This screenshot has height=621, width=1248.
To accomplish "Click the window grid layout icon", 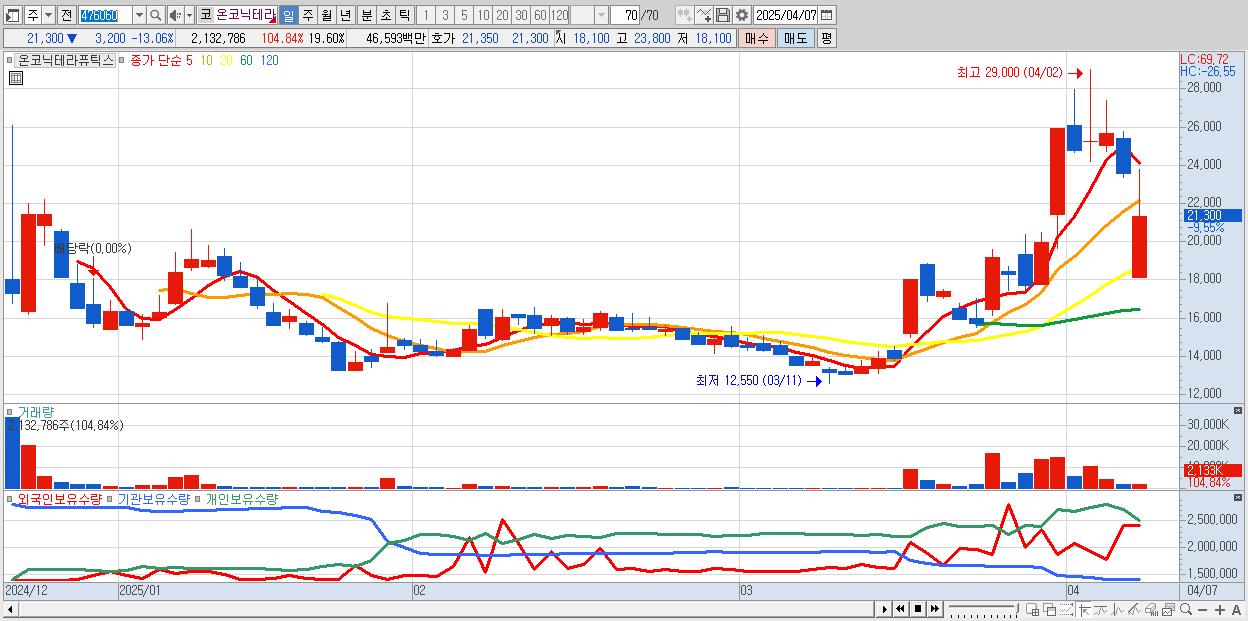I will pyautogui.click(x=1033, y=609).
